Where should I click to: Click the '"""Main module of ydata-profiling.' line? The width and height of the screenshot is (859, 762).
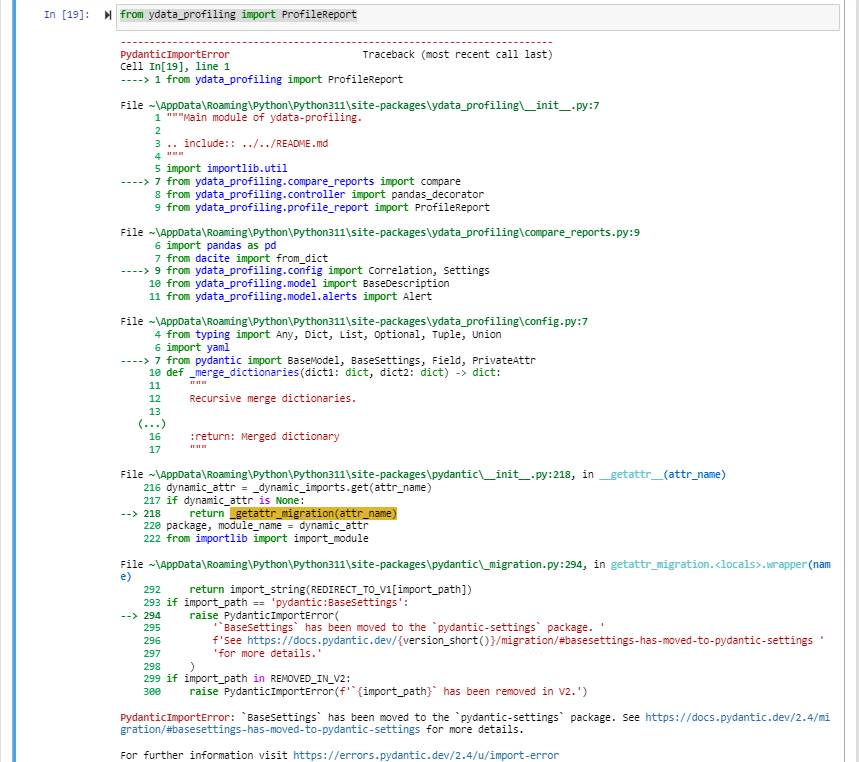(265, 117)
